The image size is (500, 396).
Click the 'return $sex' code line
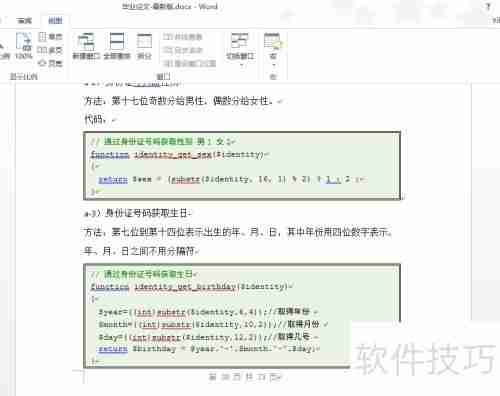[x=230, y=179]
